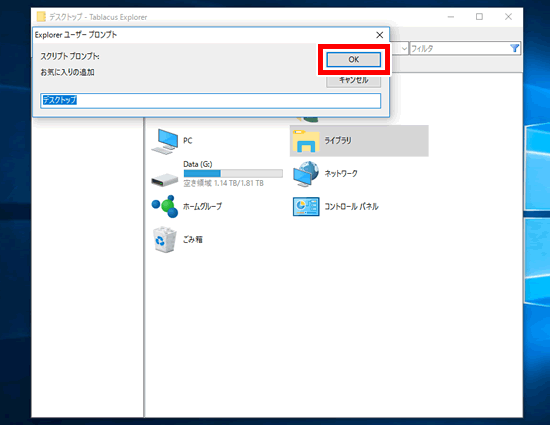The image size is (550, 425).
Task: Select the ホームグループ icon
Action: coord(165,207)
